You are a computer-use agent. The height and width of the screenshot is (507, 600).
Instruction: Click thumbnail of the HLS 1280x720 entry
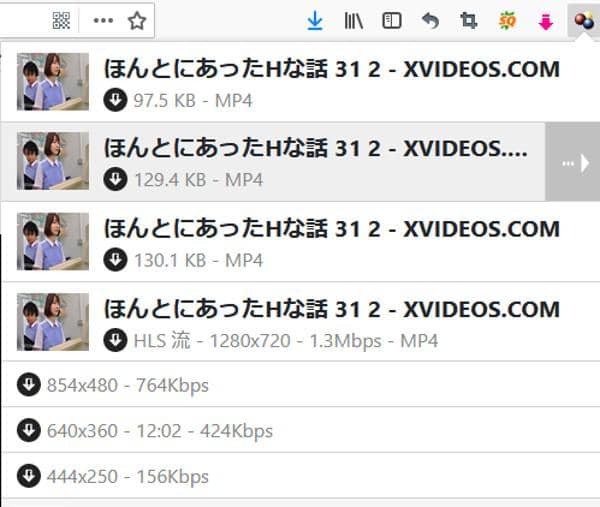[x=53, y=322]
